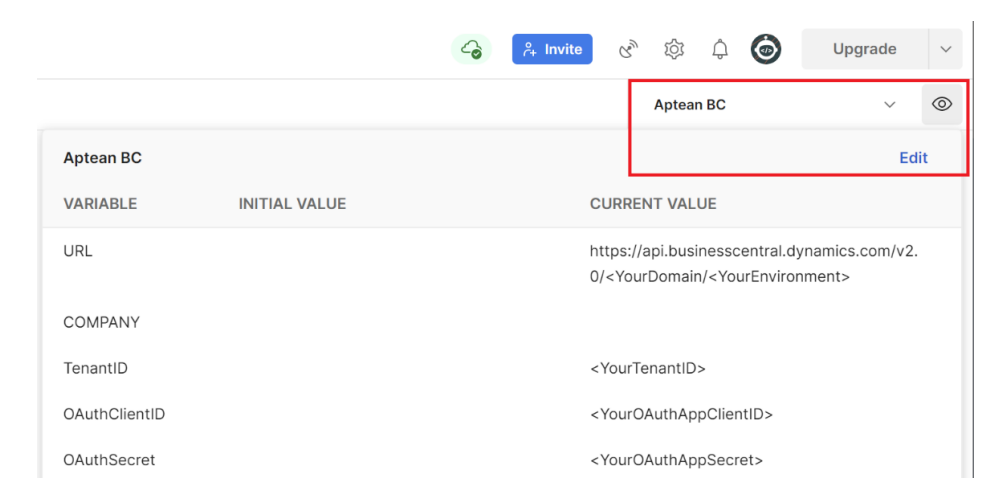Click the INITIAL VALUE column header
The image size is (984, 490).
click(x=292, y=204)
